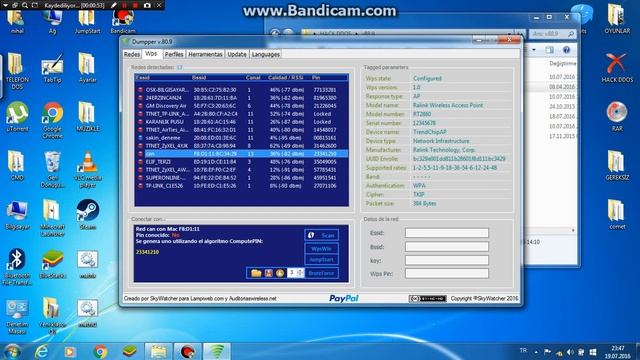Open the HACK DDOS desktop shortcut

point(617,68)
